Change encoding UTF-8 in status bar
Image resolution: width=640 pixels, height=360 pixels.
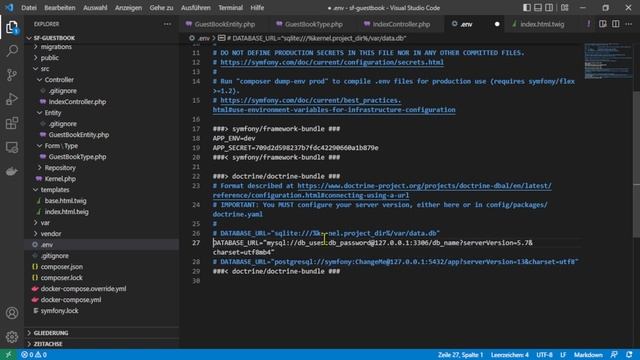click(544, 355)
